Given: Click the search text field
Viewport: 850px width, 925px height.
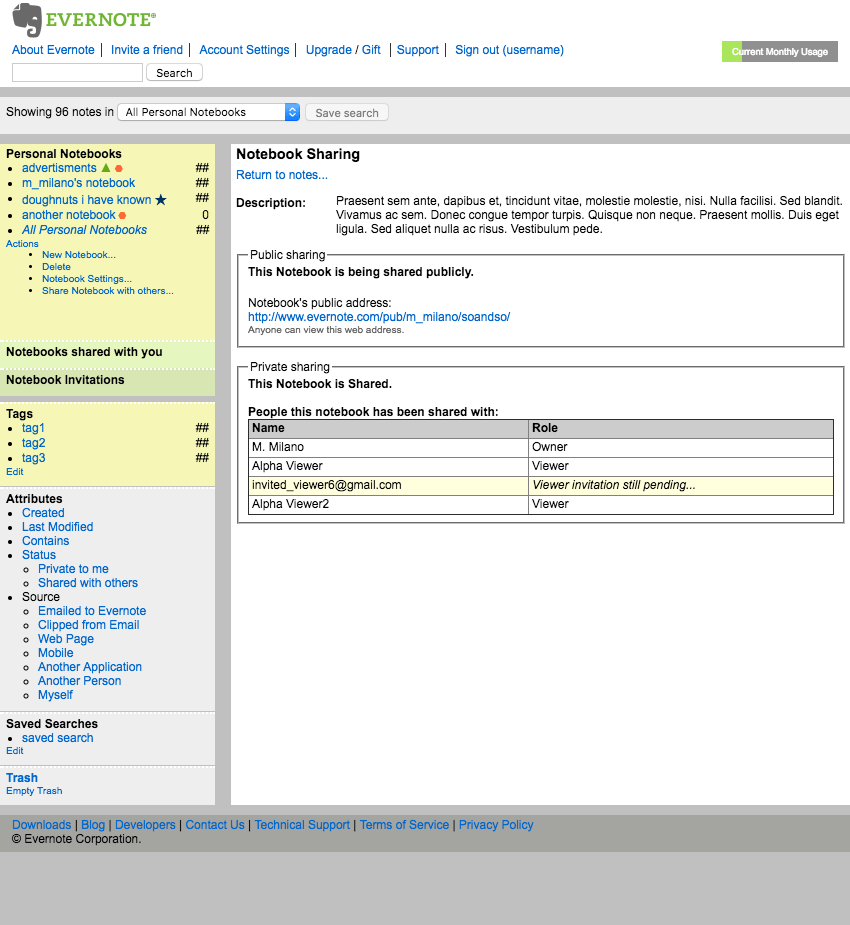Looking at the screenshot, I should [x=77, y=73].
